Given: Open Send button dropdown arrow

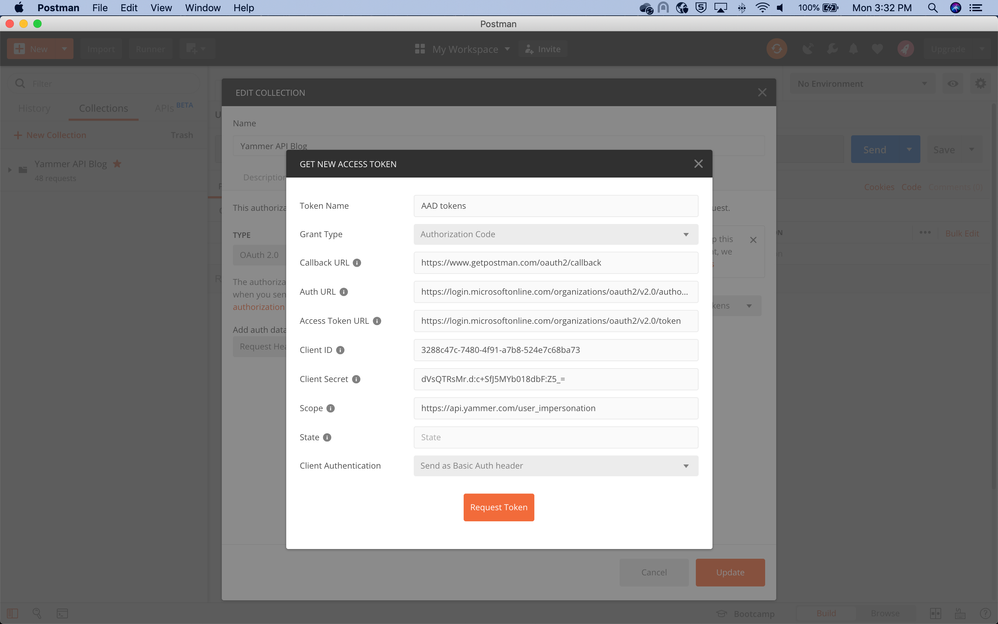Looking at the screenshot, I should 909,150.
